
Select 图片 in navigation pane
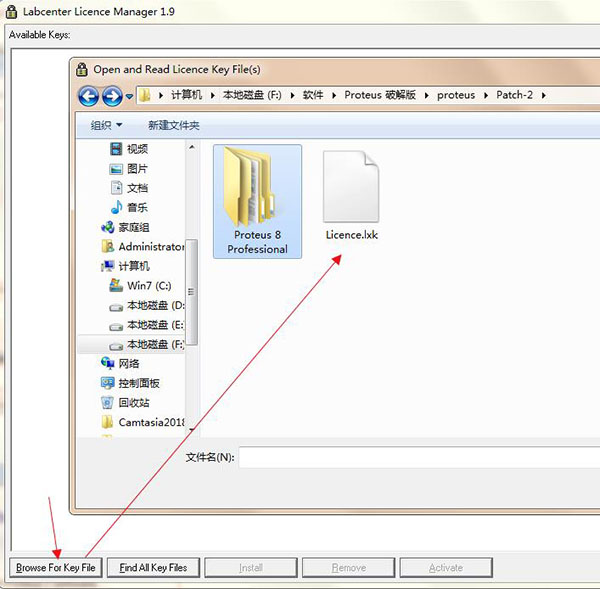(129, 168)
